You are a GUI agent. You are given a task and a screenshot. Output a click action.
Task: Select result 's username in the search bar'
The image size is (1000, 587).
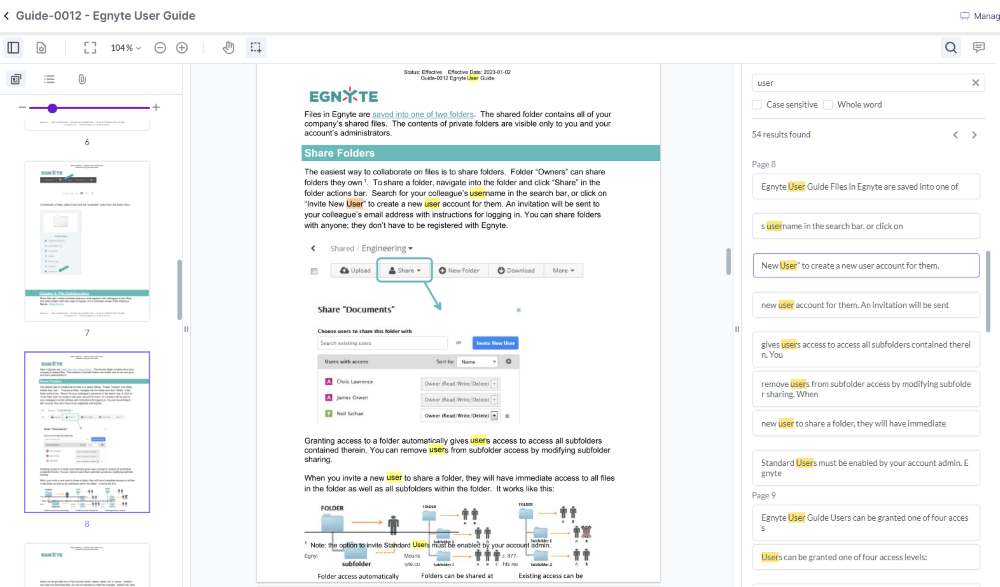[866, 227]
